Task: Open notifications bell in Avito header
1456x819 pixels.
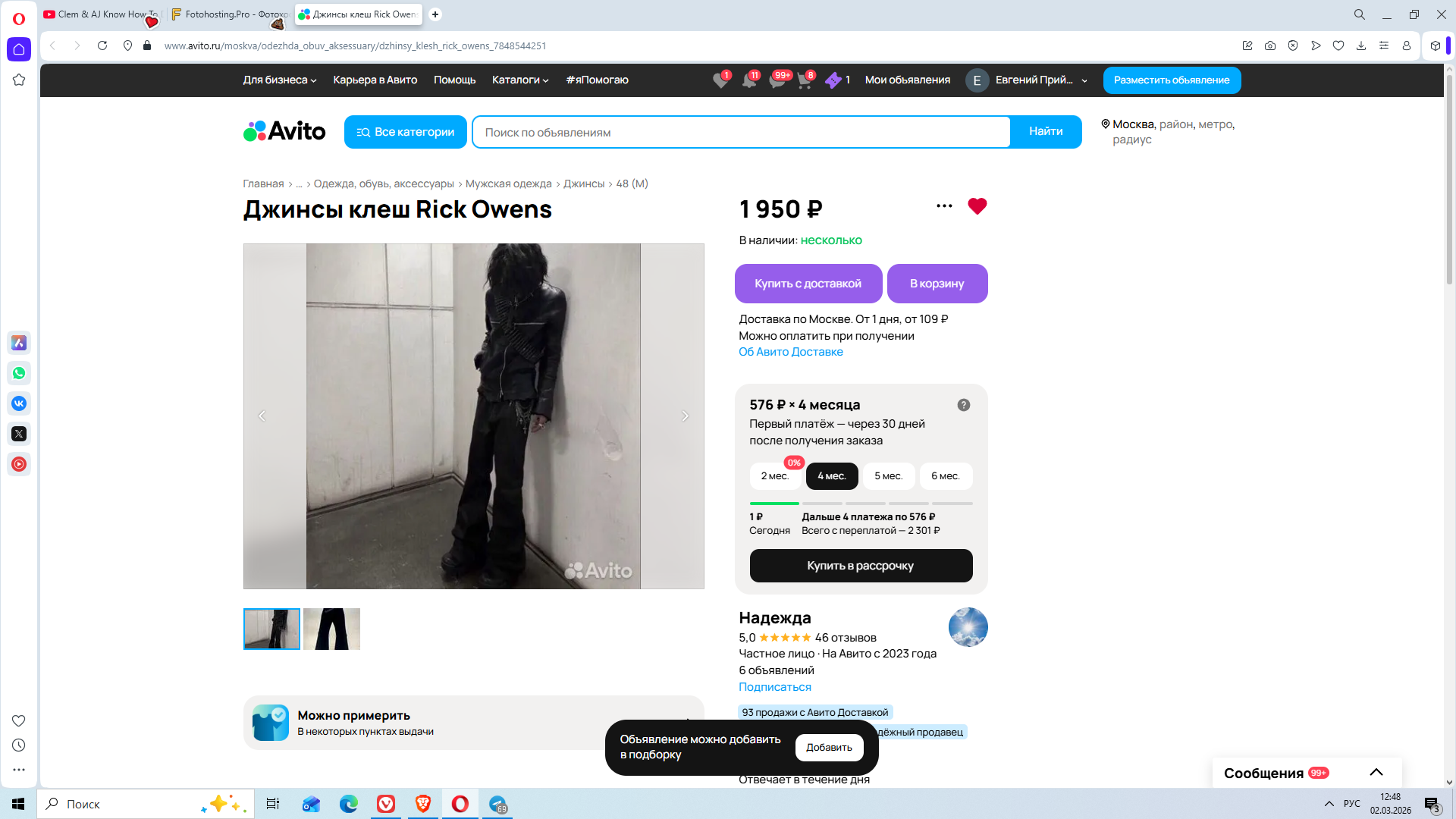Action: (x=749, y=80)
